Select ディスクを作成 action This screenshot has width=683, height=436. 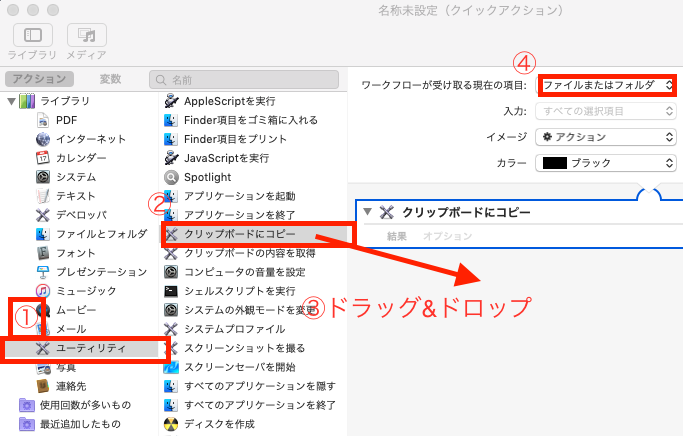tap(210, 424)
